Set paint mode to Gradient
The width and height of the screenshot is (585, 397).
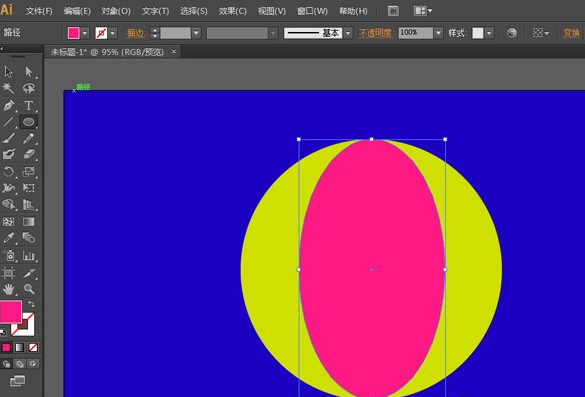(x=19, y=347)
